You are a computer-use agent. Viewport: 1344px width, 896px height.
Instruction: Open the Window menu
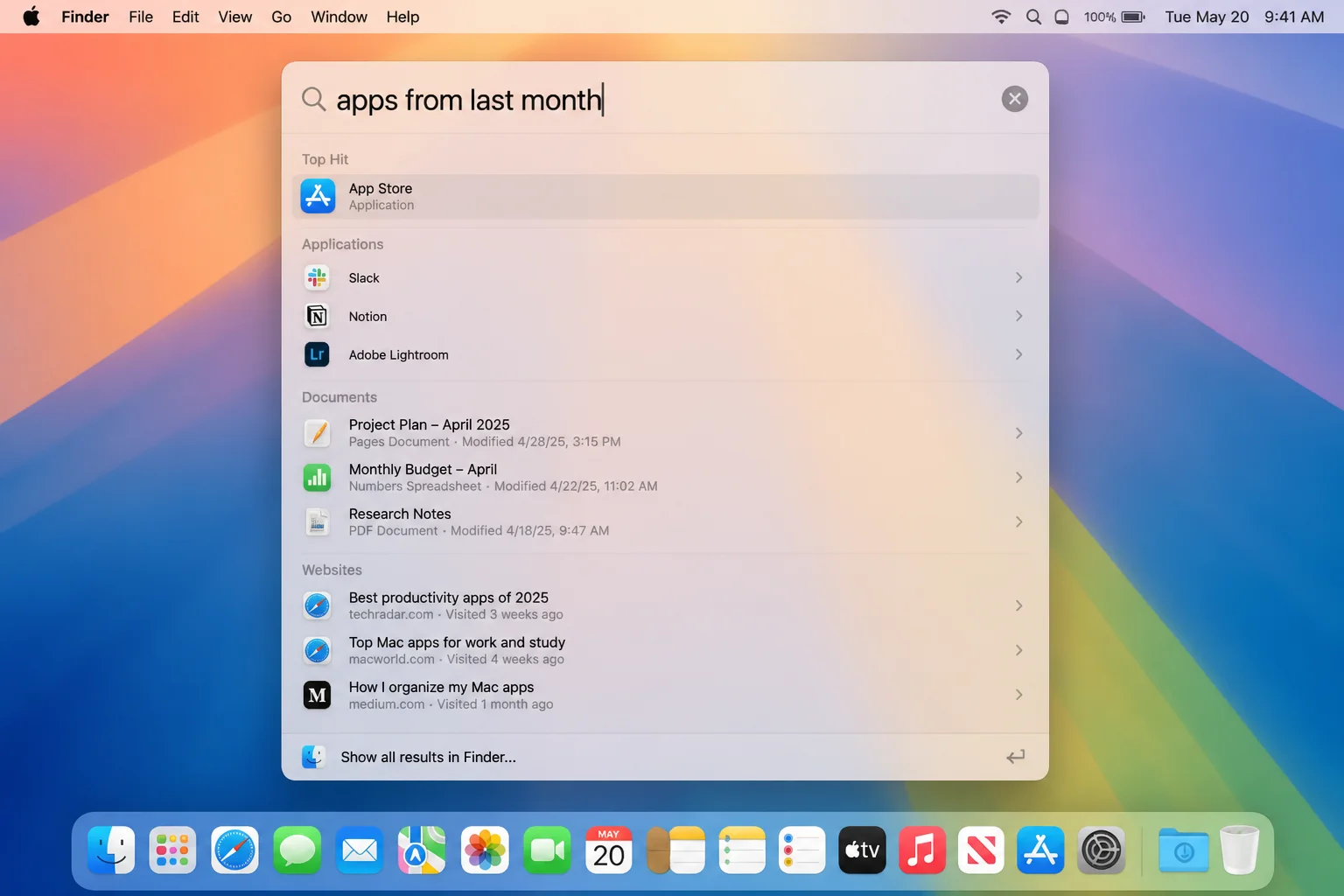pos(339,17)
